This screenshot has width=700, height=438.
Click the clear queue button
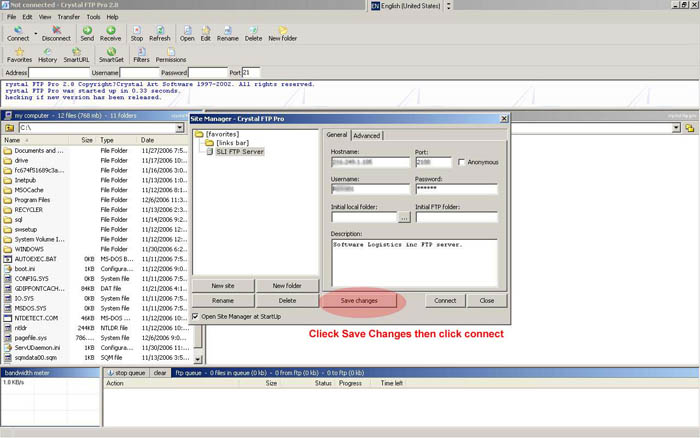[x=160, y=373]
